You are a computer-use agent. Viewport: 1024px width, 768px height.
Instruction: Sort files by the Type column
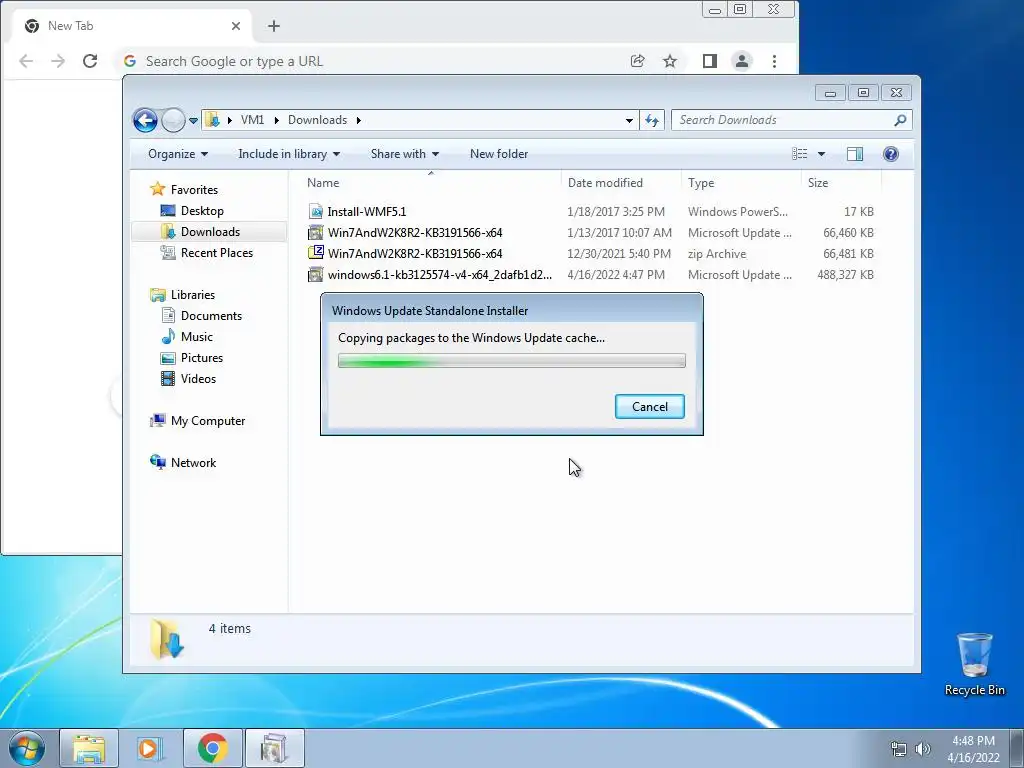pyautogui.click(x=741, y=183)
